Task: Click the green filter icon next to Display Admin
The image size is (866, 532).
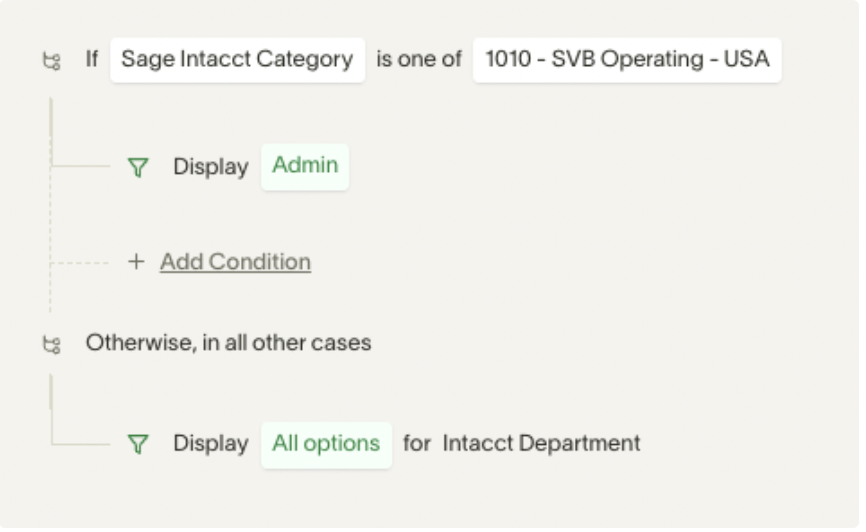Action: [138, 167]
